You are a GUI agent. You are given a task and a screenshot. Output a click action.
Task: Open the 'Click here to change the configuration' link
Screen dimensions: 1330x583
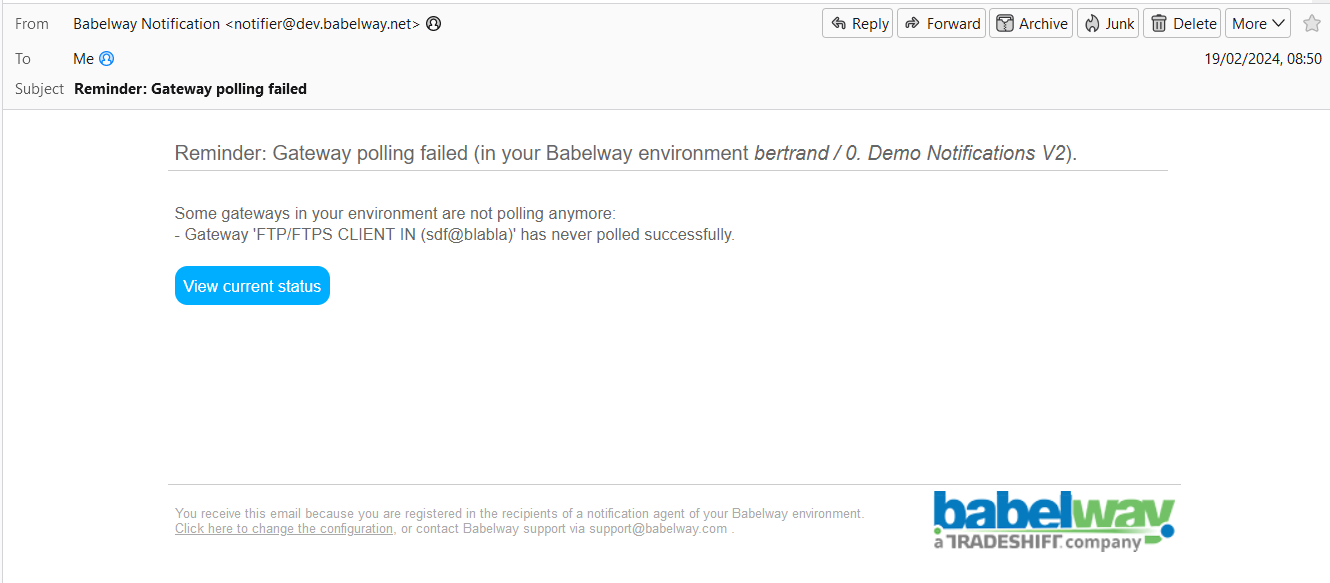[x=284, y=529]
